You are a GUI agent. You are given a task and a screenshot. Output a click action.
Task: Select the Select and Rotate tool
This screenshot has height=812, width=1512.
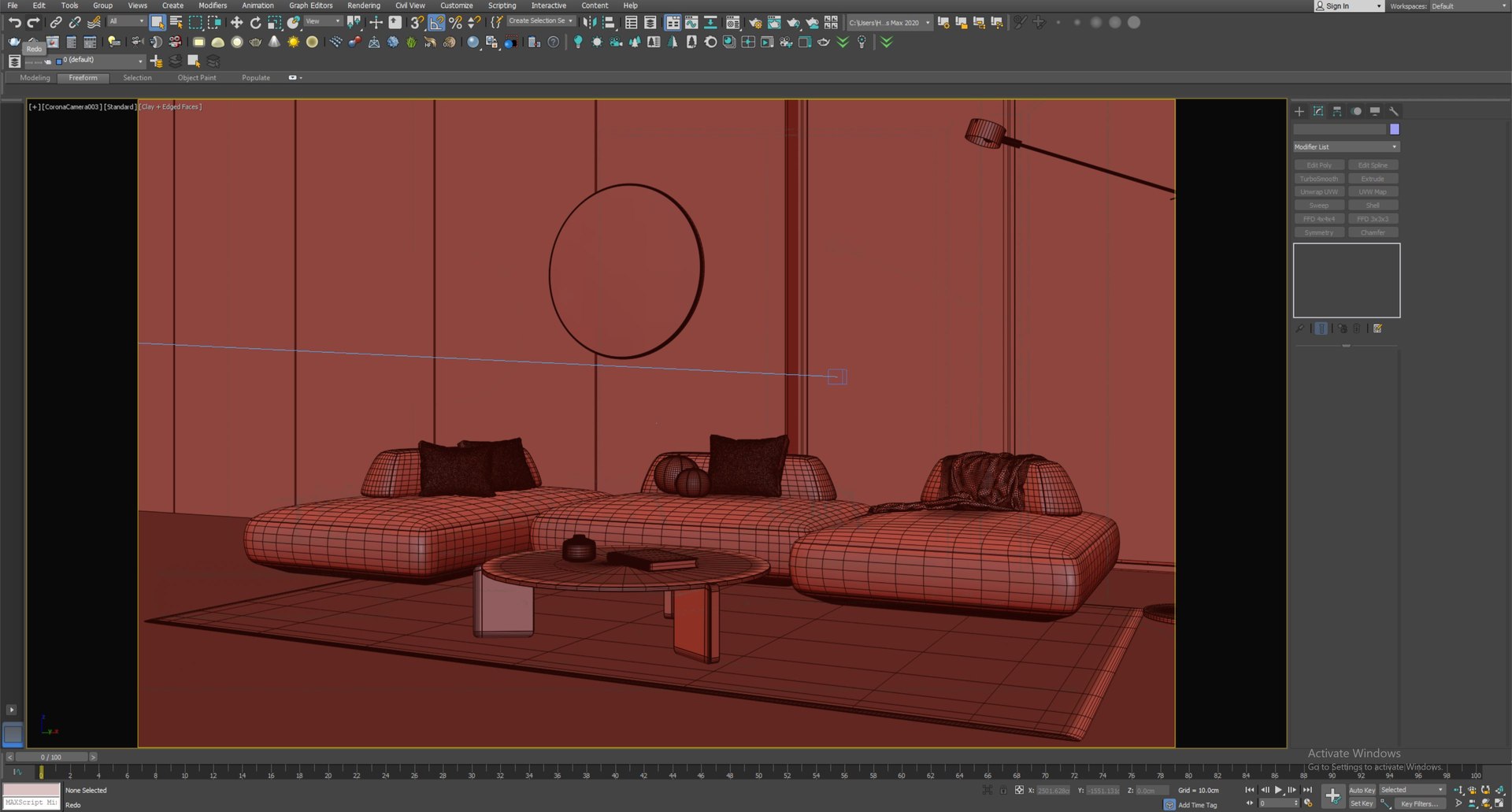click(255, 23)
